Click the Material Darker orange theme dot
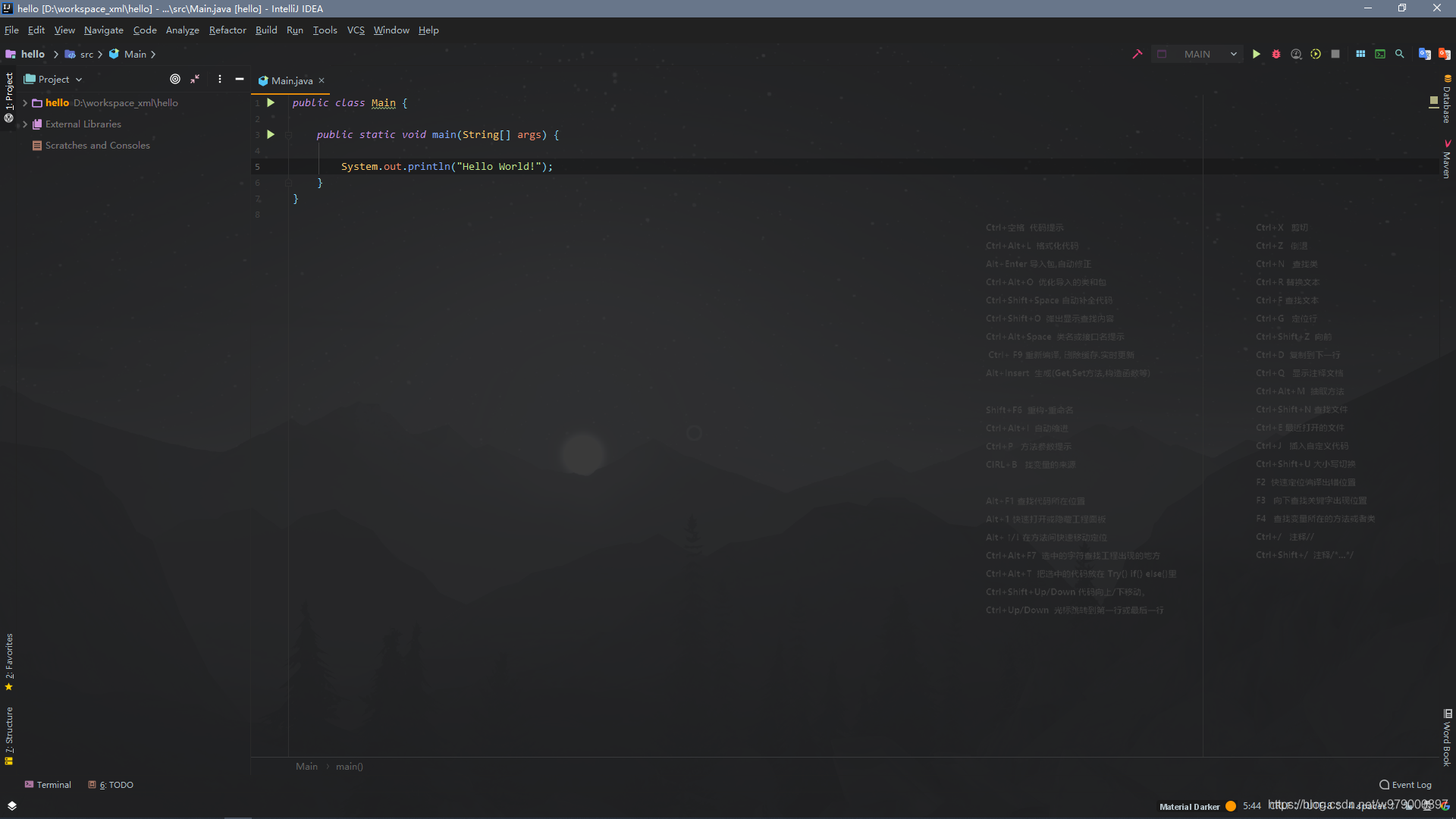1456x819 pixels. [x=1231, y=806]
